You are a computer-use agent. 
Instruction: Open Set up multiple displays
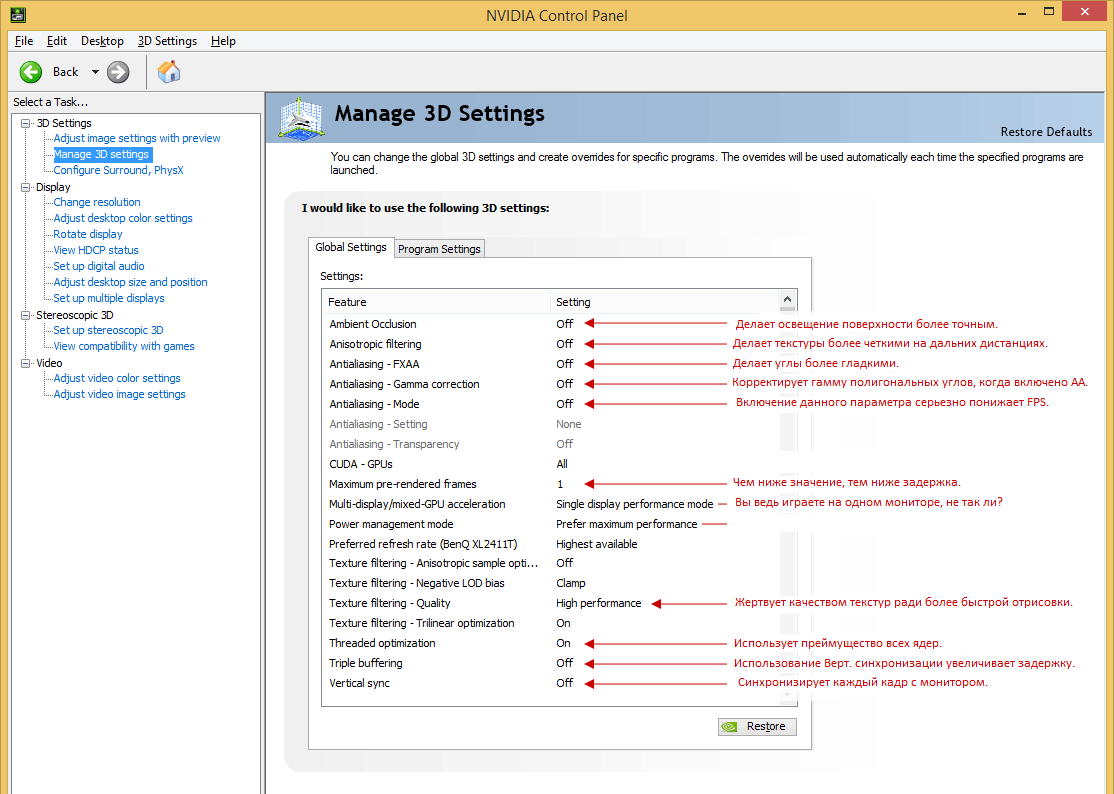(x=109, y=298)
